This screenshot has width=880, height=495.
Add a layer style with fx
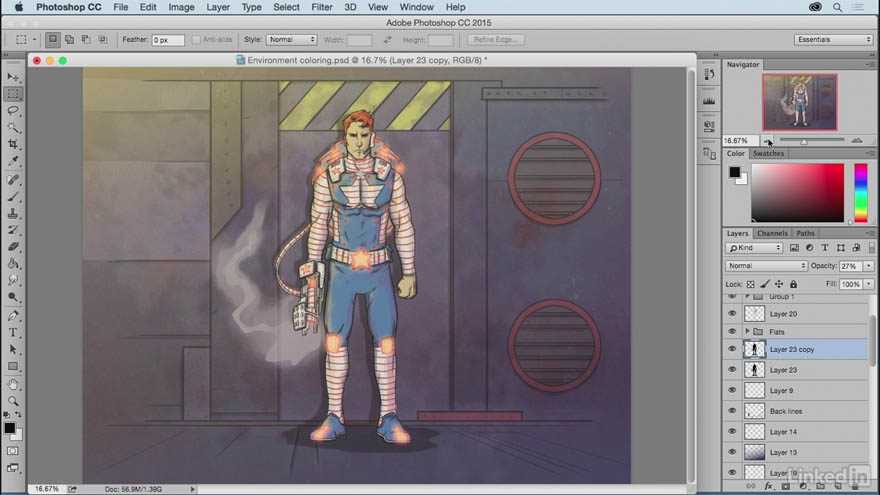point(768,486)
